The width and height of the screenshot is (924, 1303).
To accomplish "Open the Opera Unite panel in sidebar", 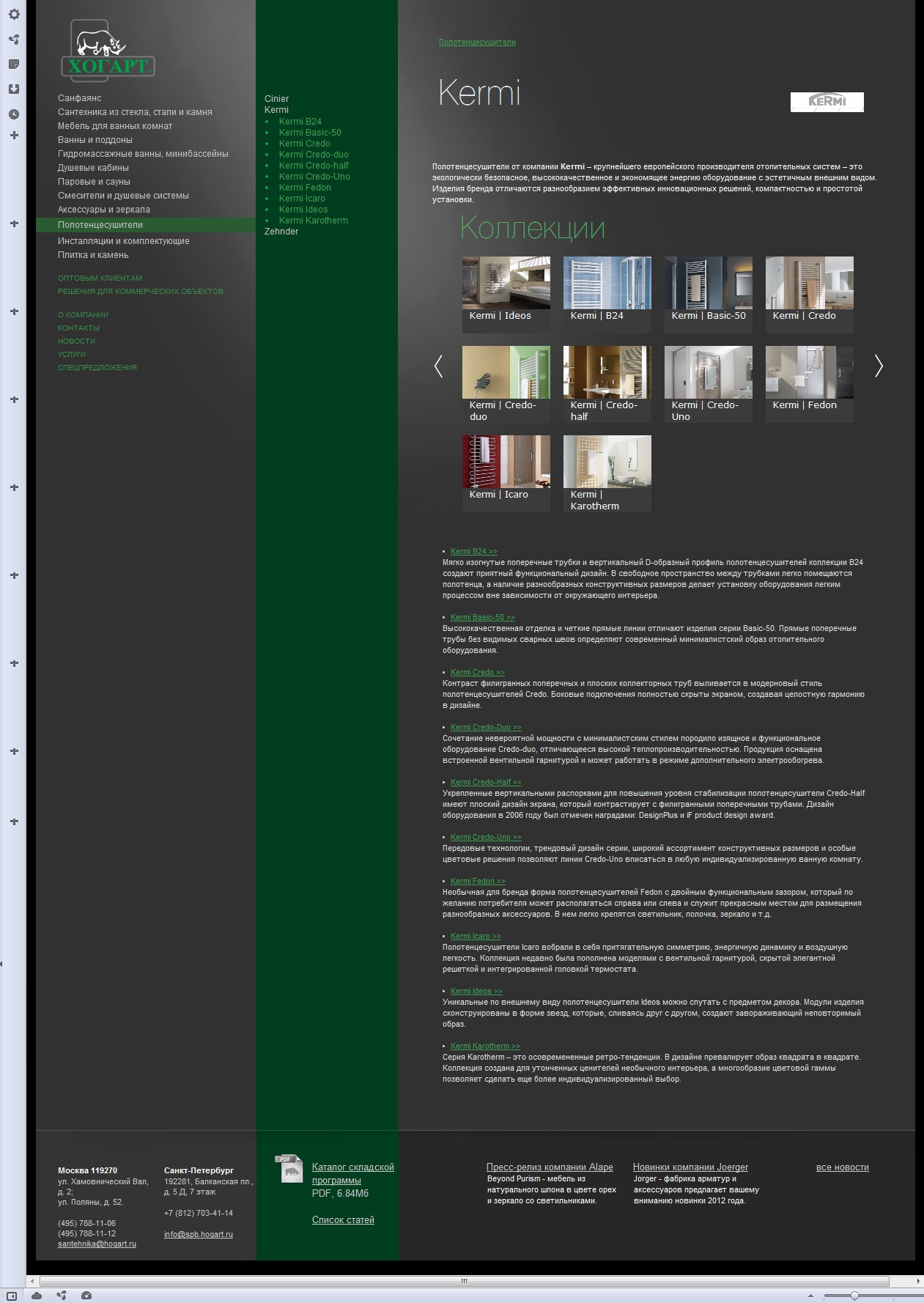I will click(13, 39).
